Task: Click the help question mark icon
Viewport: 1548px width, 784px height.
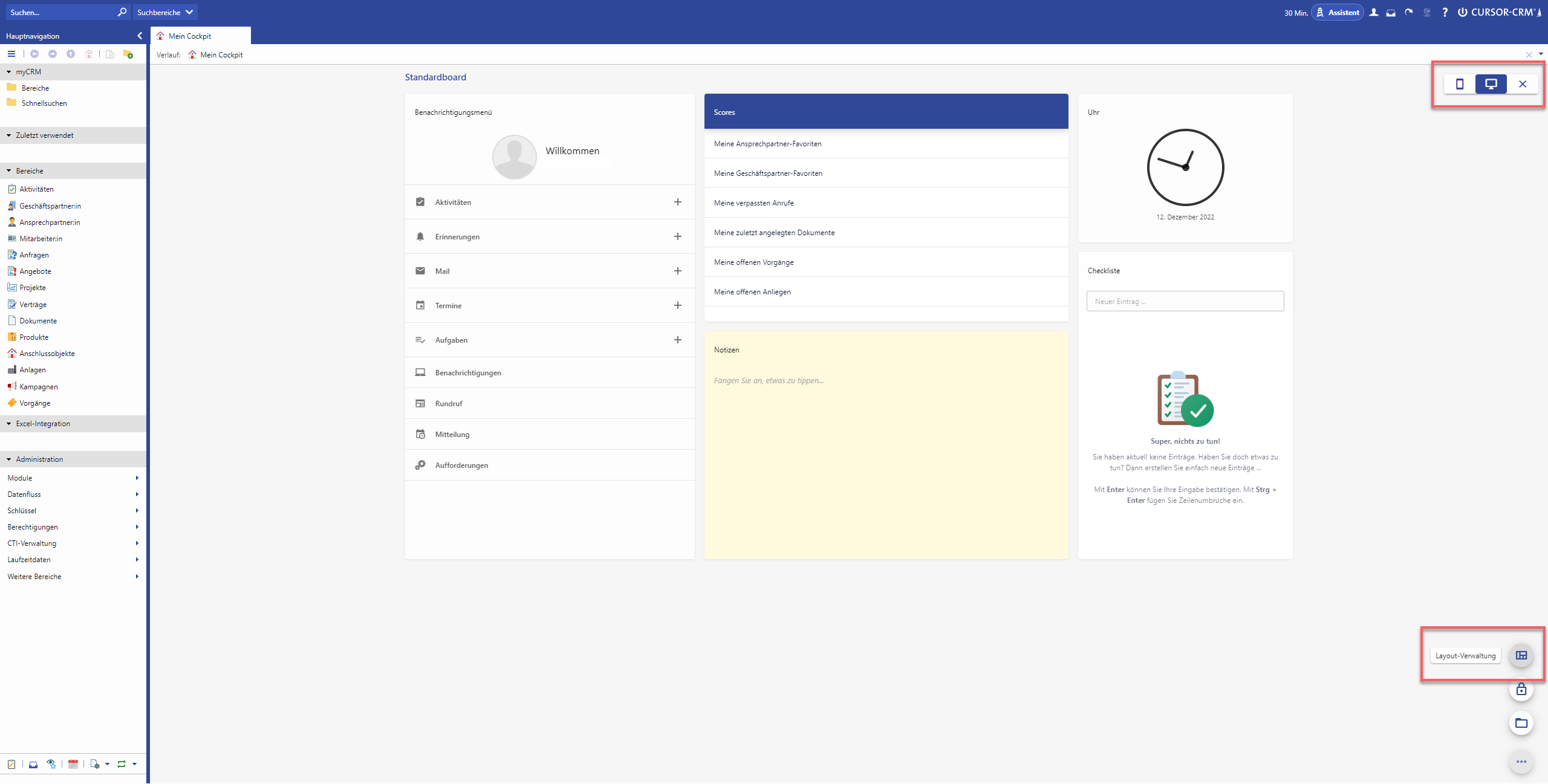Action: (1445, 12)
